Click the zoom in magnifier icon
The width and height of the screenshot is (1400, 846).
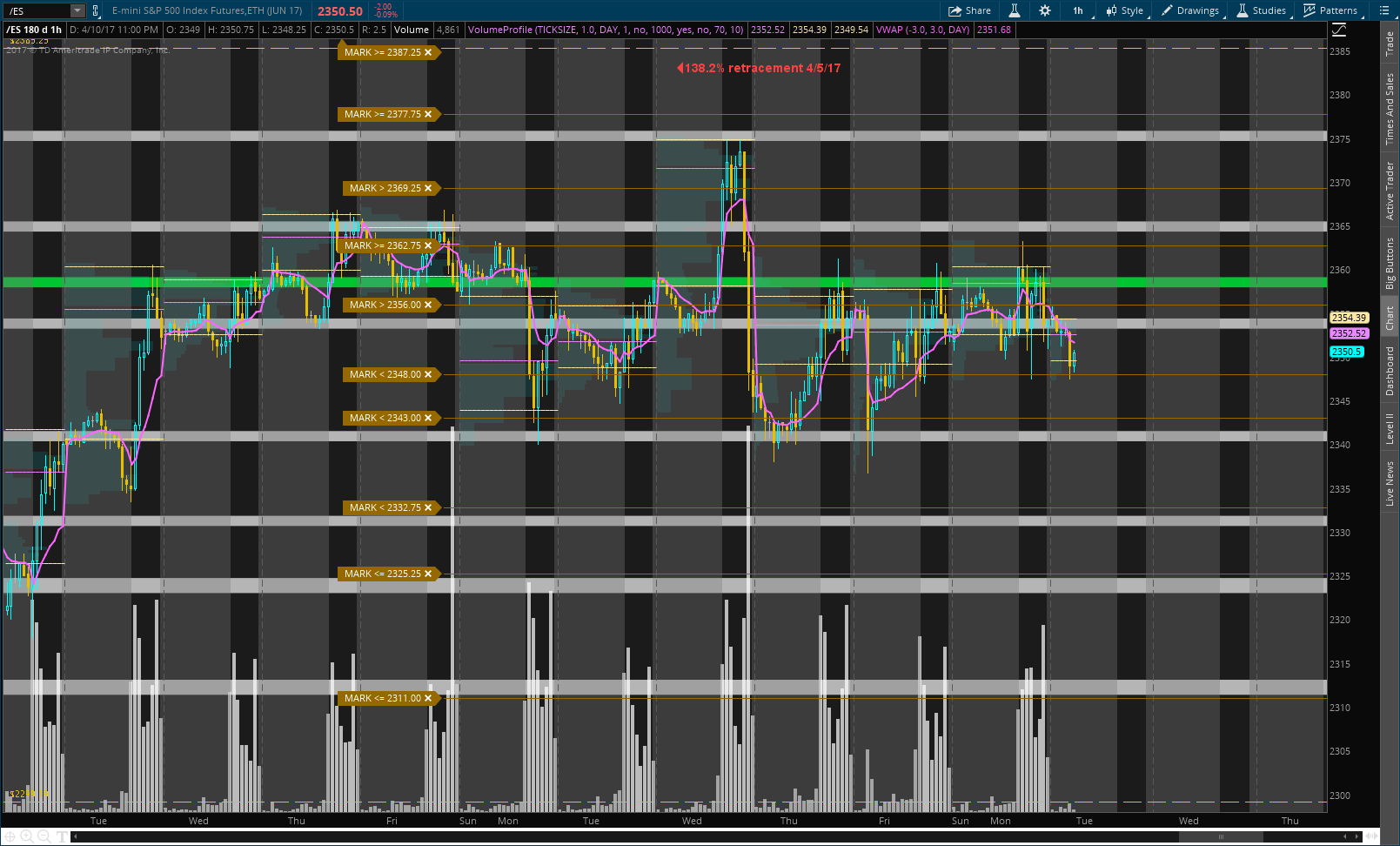pyautogui.click(x=27, y=836)
